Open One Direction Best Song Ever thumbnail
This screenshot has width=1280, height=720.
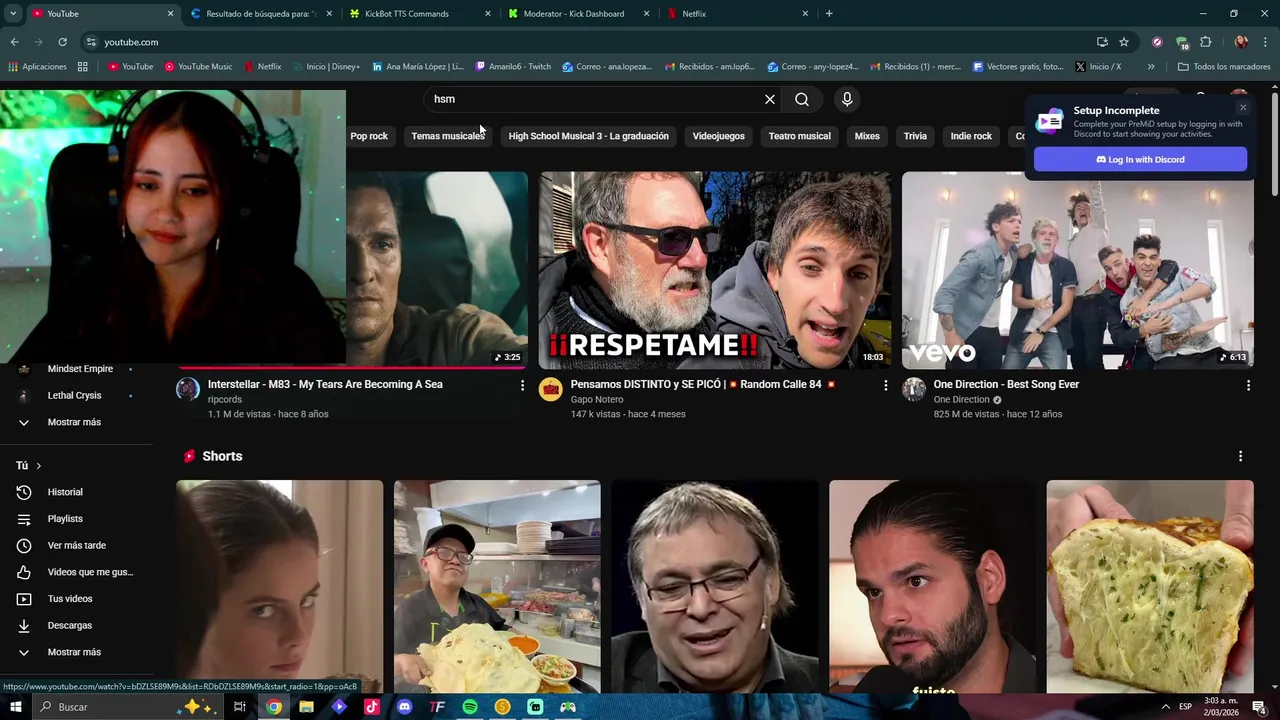click(1078, 270)
